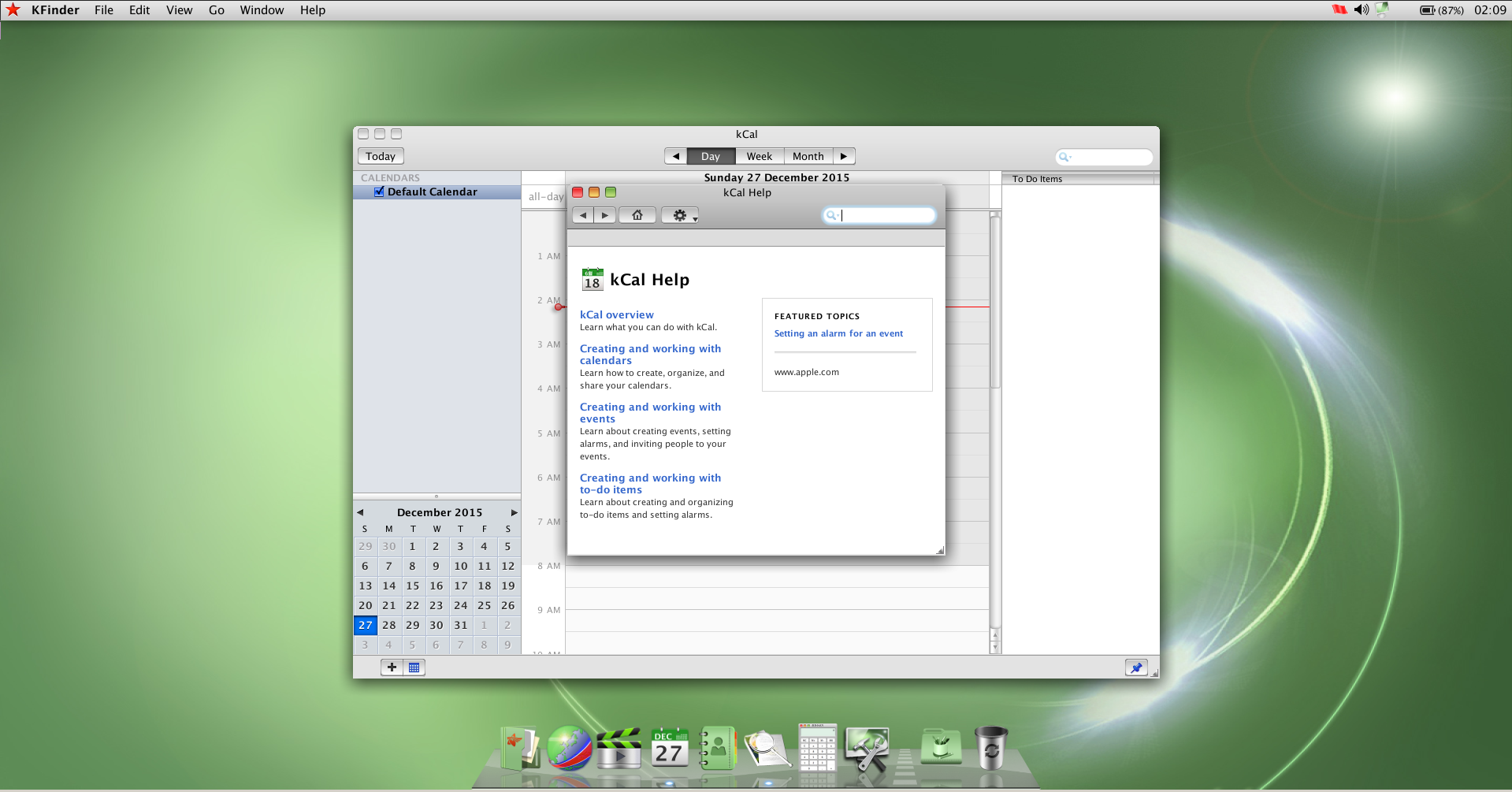Uncheck Default Calendar checkbox
The image size is (1512, 792).
(x=379, y=191)
